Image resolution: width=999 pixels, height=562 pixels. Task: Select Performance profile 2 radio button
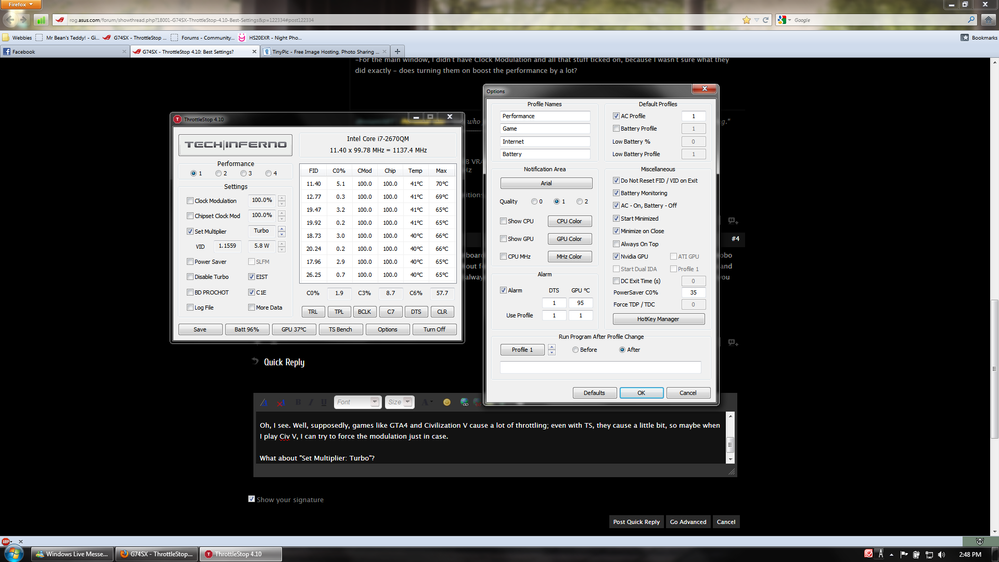[219, 173]
